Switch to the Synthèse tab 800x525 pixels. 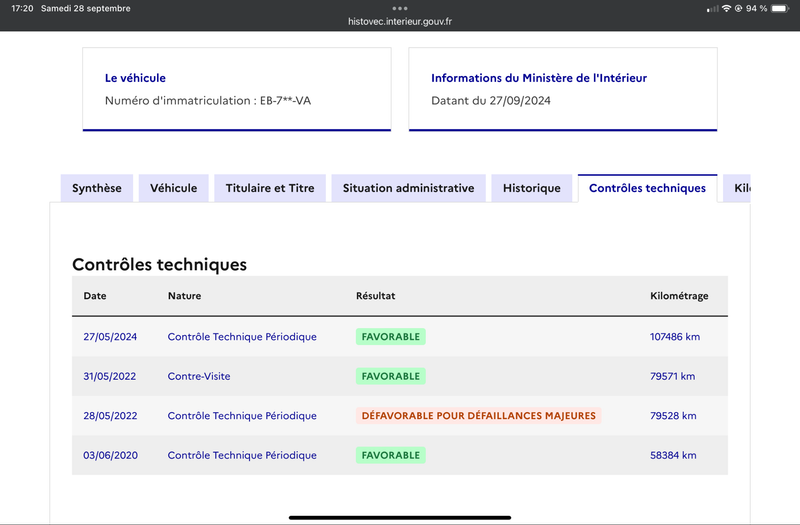[97, 188]
